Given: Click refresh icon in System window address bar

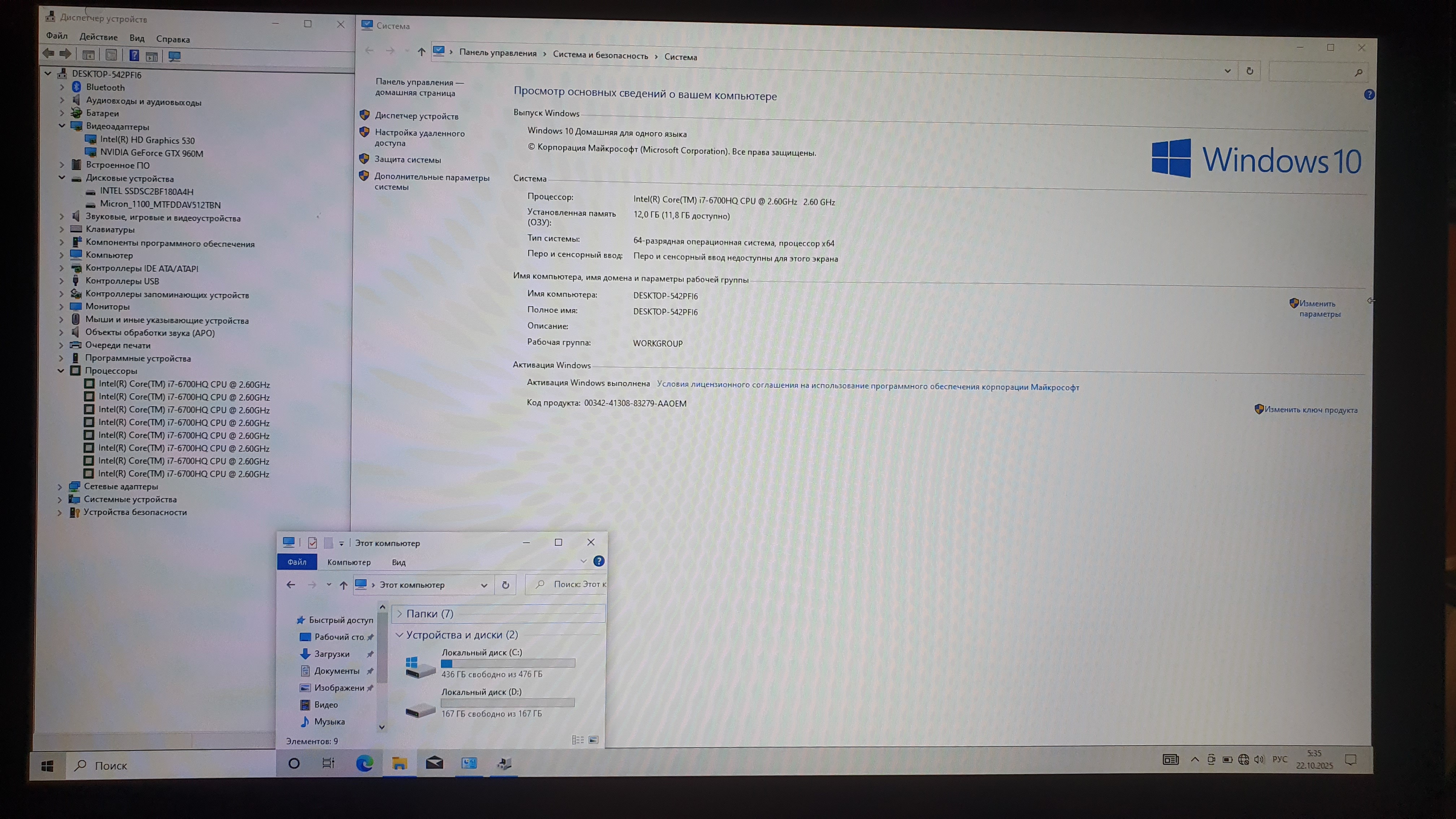Looking at the screenshot, I should pyautogui.click(x=1250, y=71).
